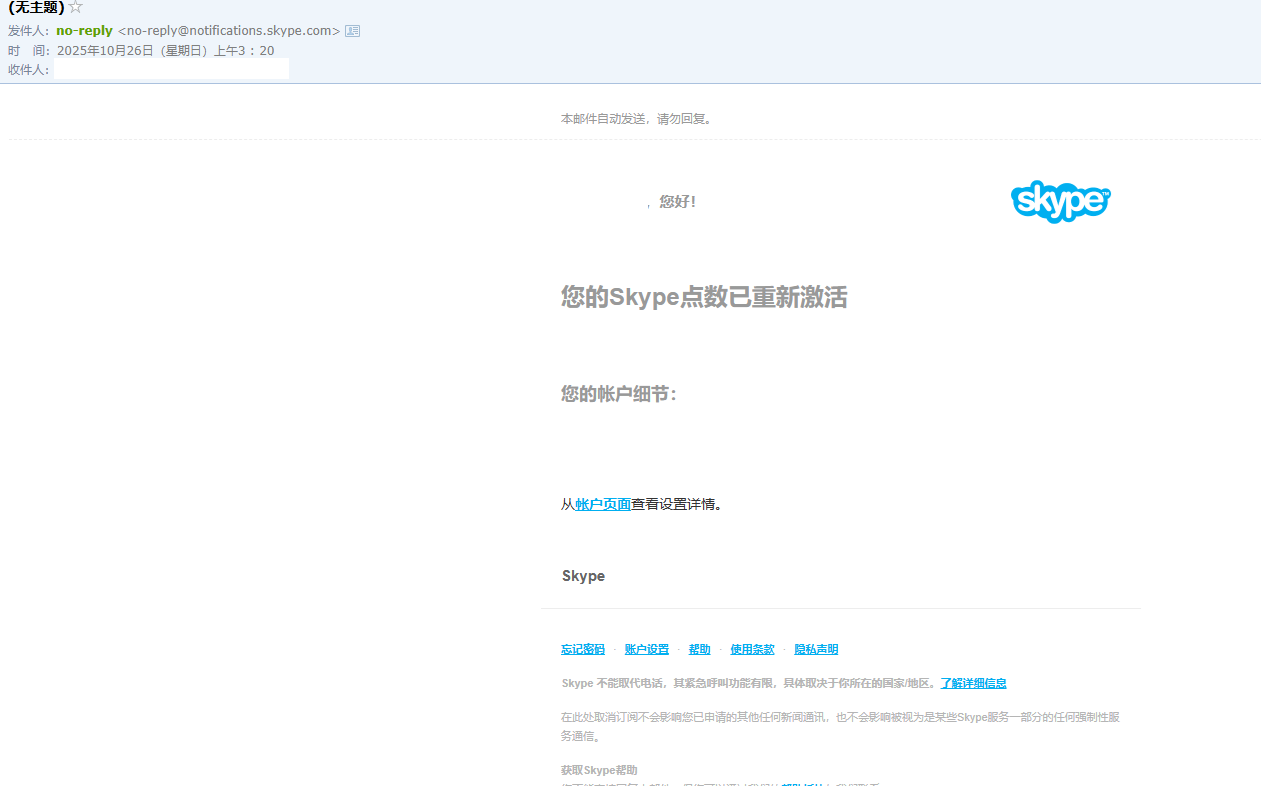Screen dimensions: 1261x786
Task: Click the 您好 greeting text
Action: tap(678, 202)
